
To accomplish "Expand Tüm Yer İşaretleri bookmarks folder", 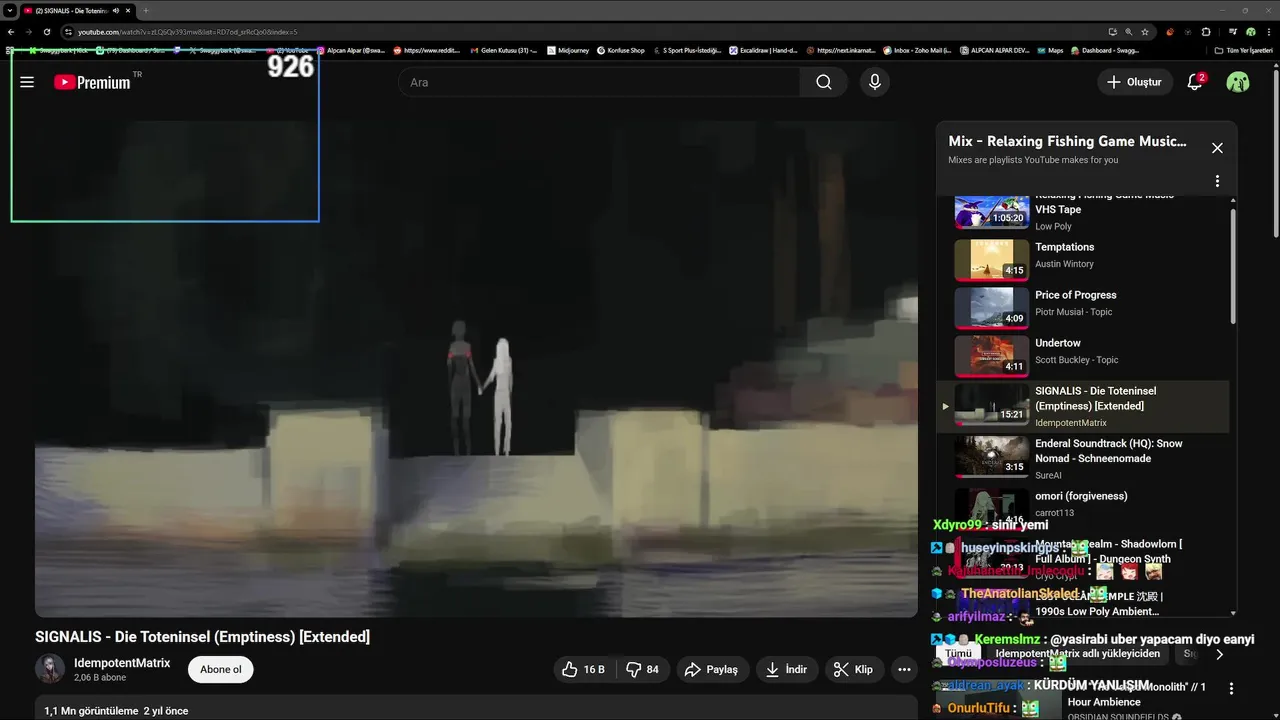I will 1243,50.
